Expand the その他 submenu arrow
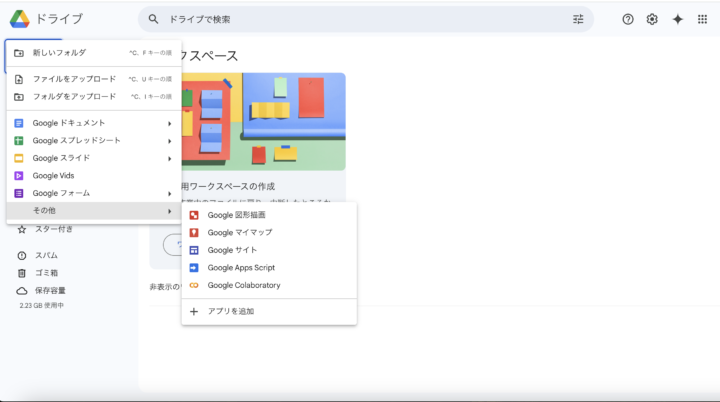The width and height of the screenshot is (720, 402). pyautogui.click(x=169, y=211)
